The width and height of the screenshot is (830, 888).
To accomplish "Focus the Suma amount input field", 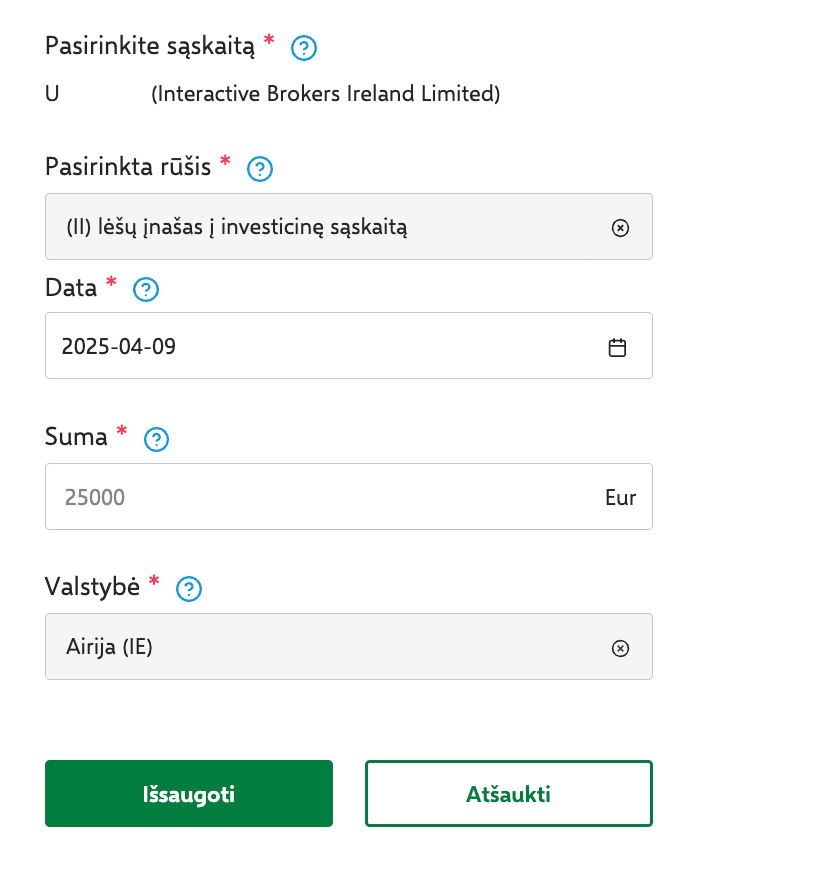I will 320,497.
